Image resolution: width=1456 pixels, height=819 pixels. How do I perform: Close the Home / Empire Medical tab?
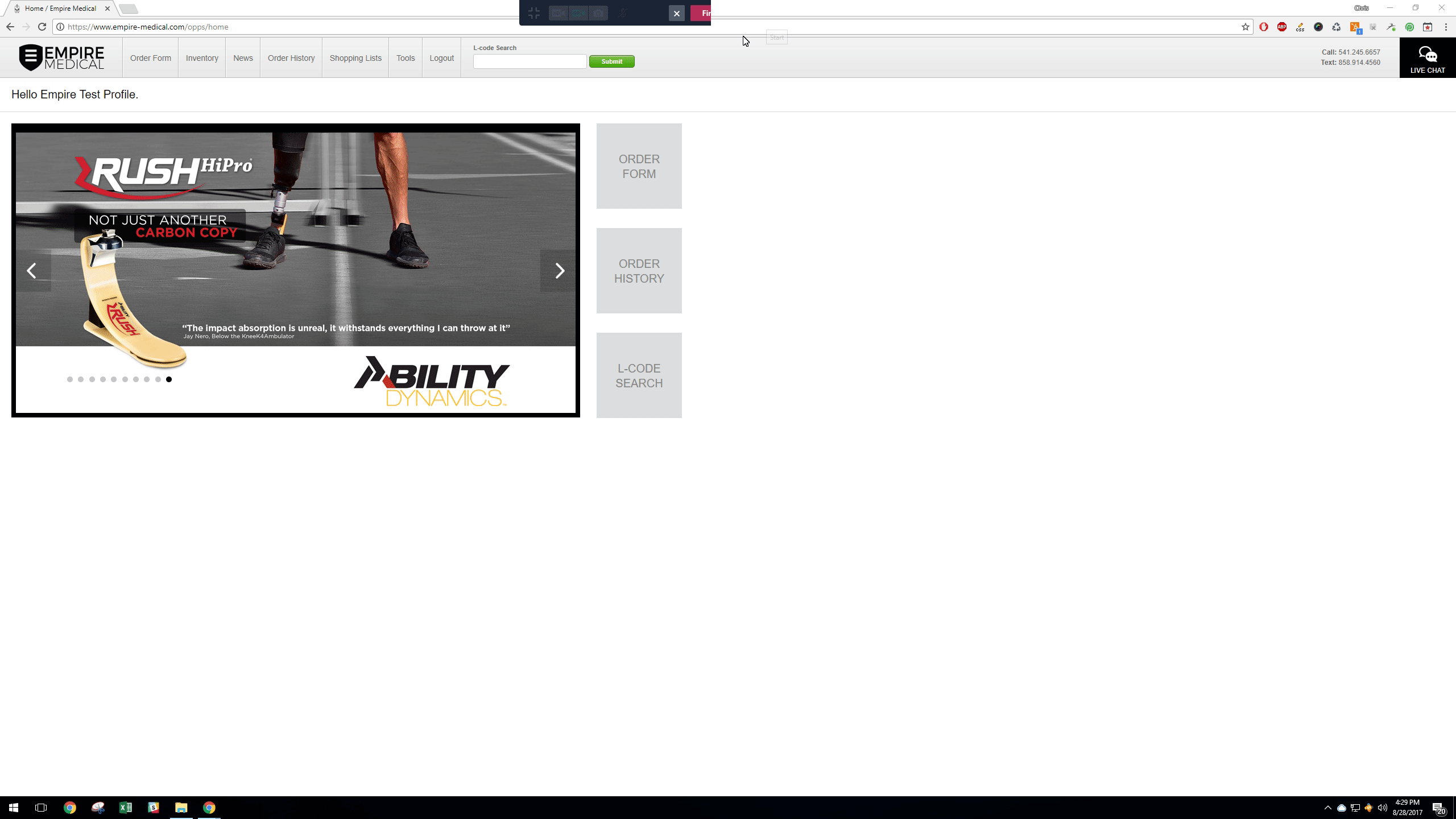[107, 9]
